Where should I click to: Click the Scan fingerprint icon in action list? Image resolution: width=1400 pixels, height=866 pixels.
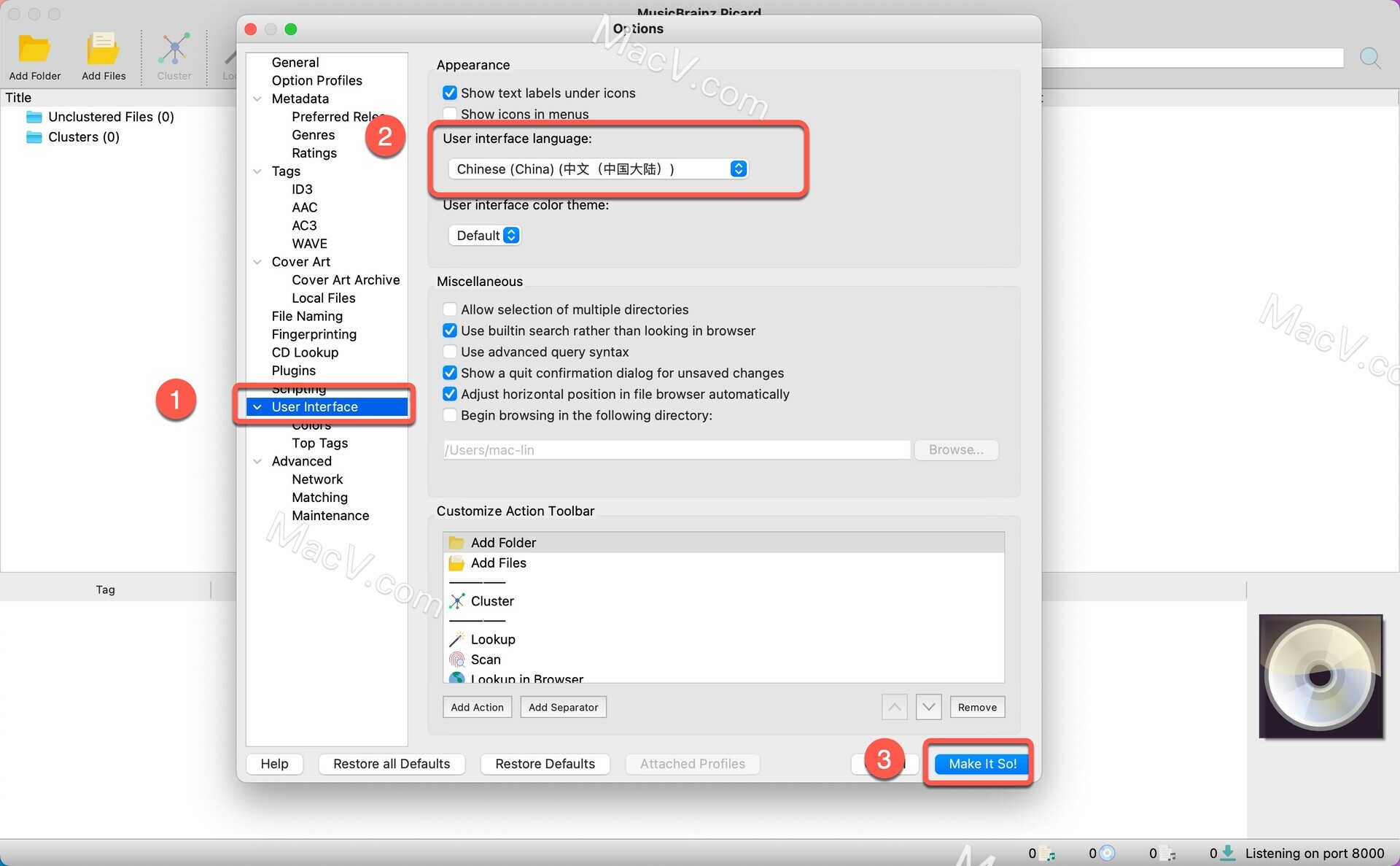click(456, 660)
